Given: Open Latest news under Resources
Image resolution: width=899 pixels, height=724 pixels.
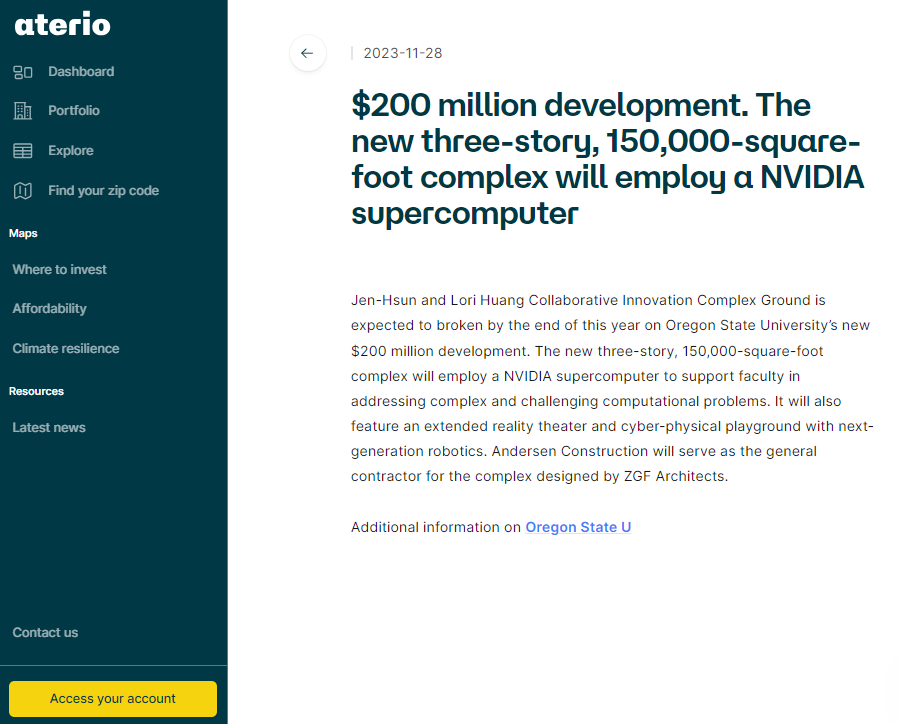Looking at the screenshot, I should [48, 427].
